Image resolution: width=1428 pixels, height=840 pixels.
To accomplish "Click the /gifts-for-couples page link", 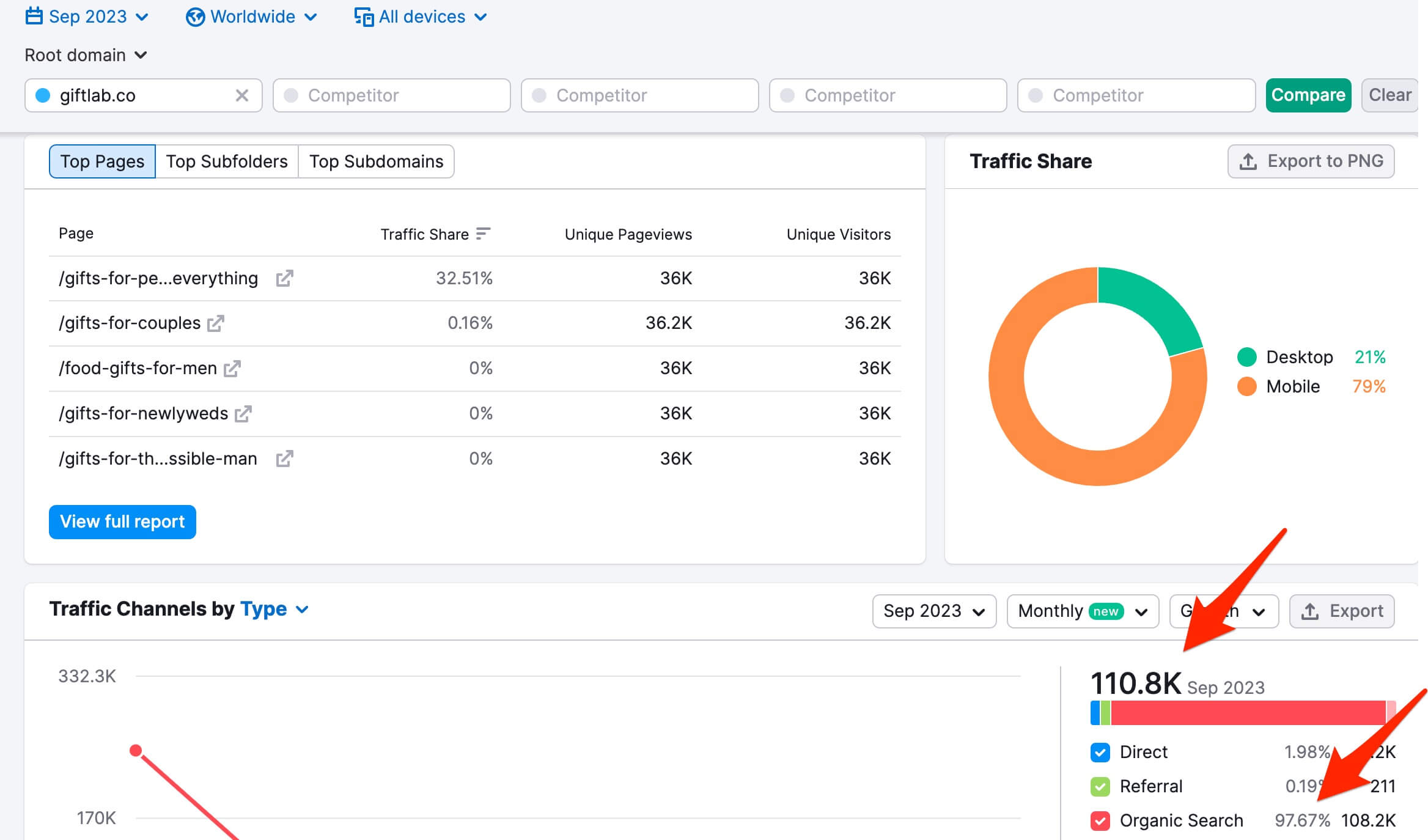I will pos(130,323).
